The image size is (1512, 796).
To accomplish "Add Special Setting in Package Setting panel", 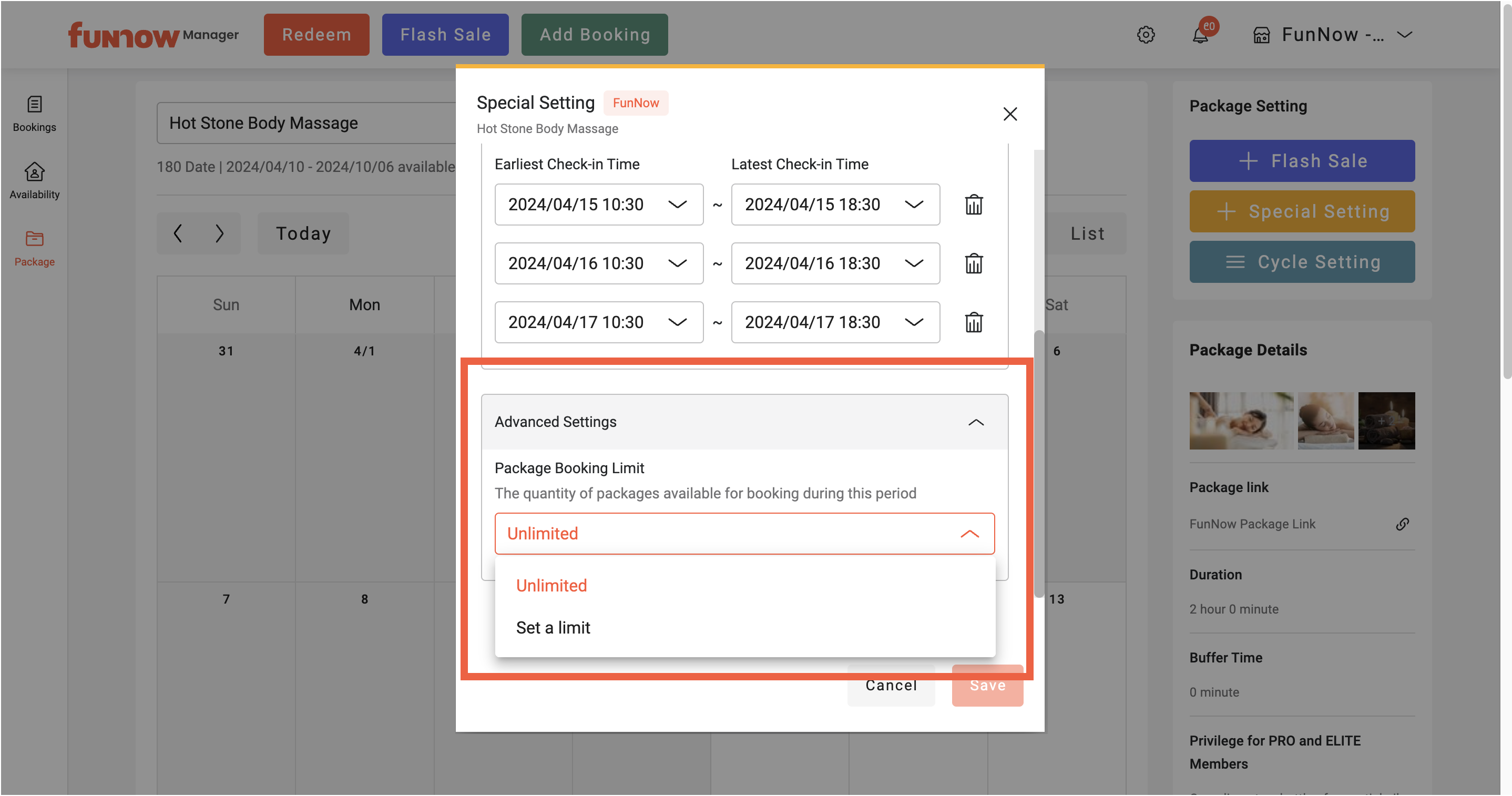I will click(1302, 211).
